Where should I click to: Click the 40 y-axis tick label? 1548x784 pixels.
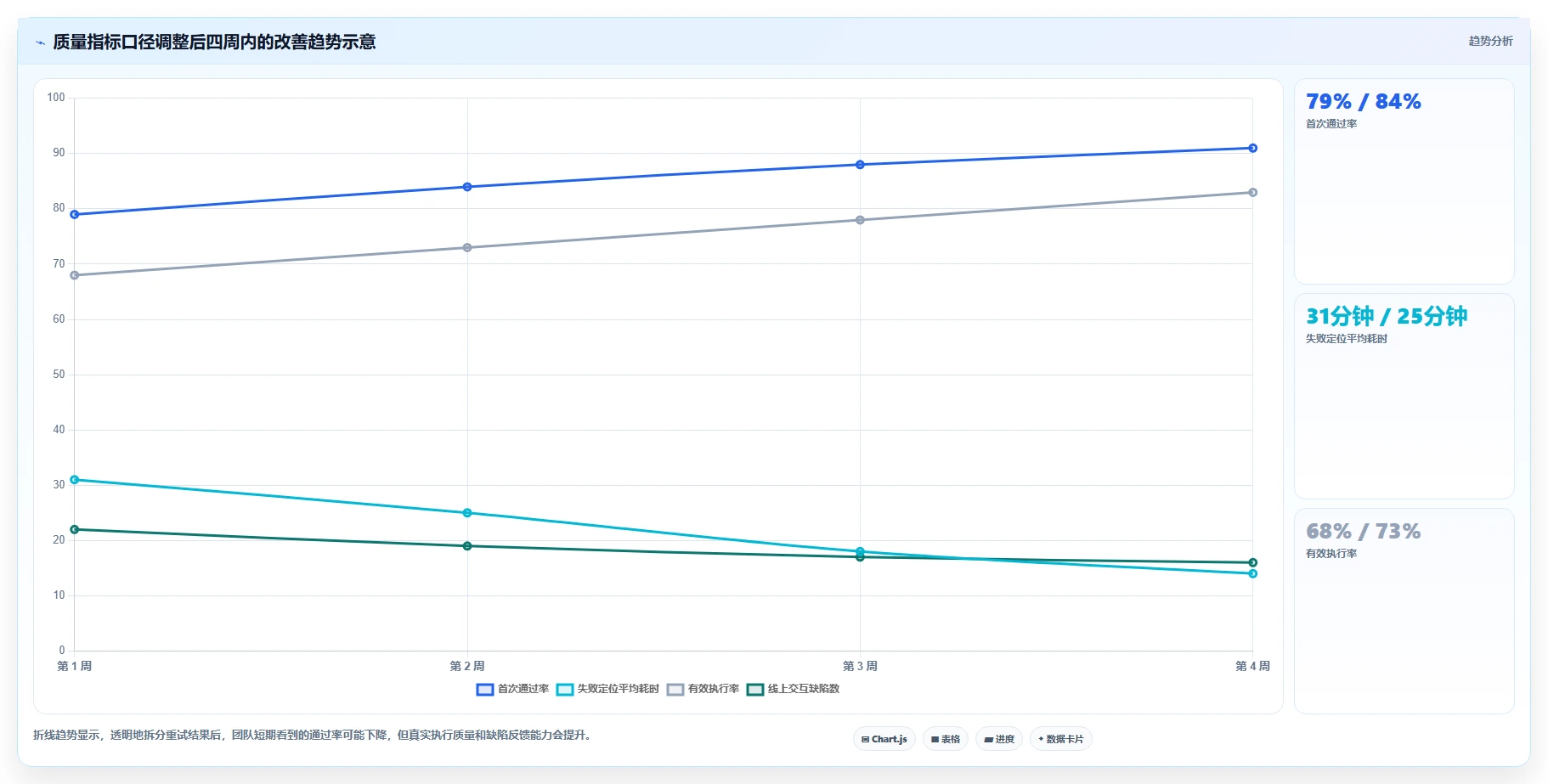coord(59,430)
